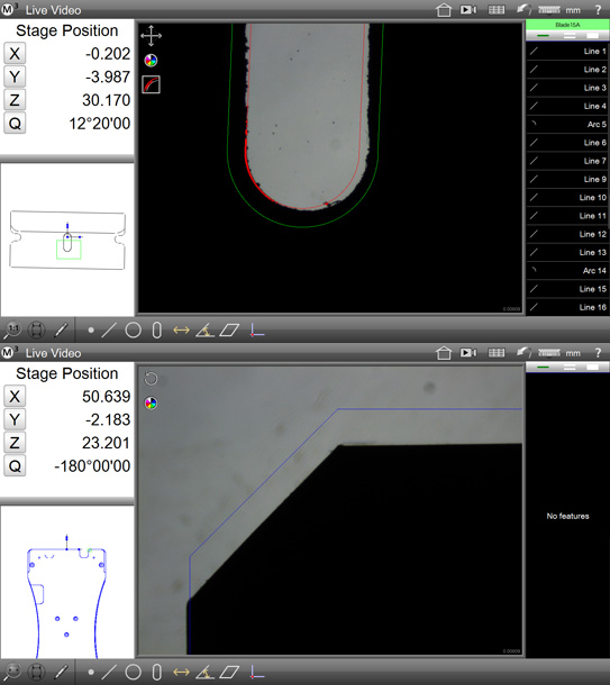This screenshot has width=610, height=685.
Task: Click the arc profile icon in upper video
Action: pos(151,84)
